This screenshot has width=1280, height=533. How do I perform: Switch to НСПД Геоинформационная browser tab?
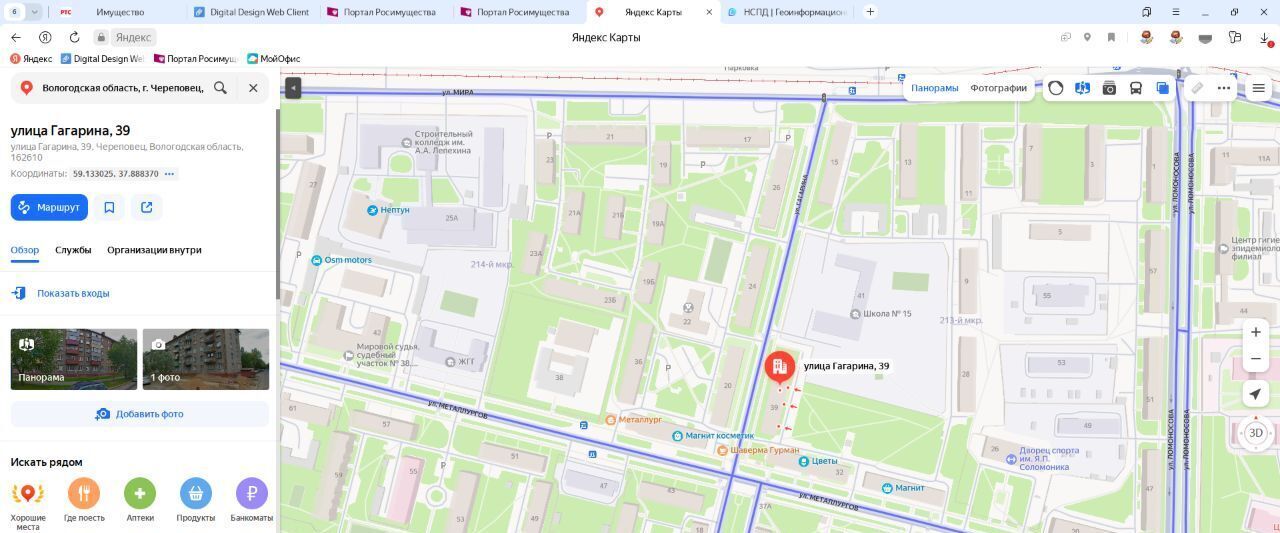[x=787, y=12]
